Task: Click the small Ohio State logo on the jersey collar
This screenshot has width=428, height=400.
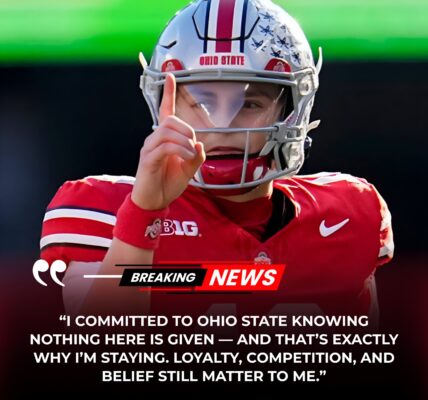Action: 262,259
